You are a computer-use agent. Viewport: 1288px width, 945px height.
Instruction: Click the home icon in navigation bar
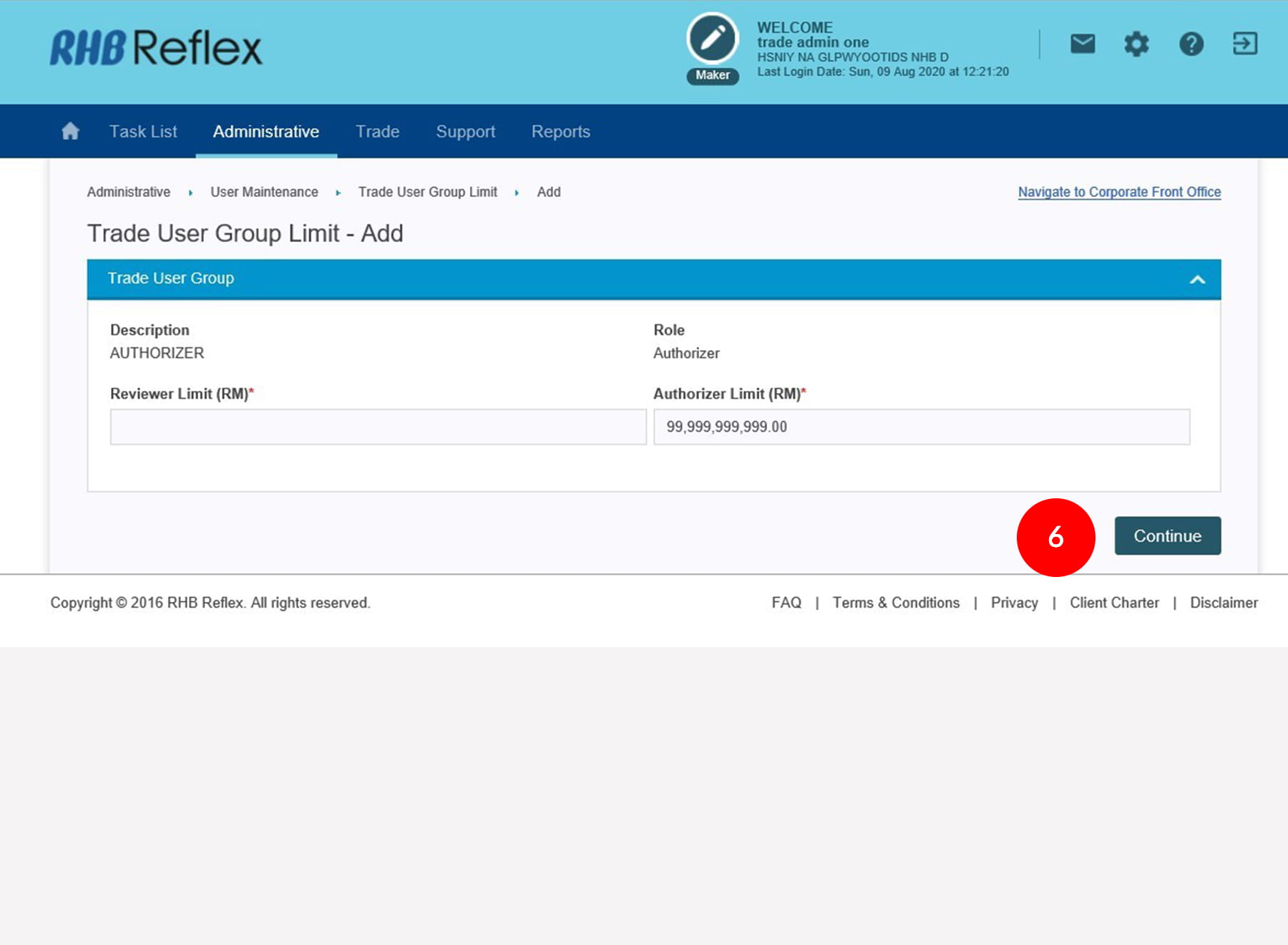pyautogui.click(x=70, y=131)
